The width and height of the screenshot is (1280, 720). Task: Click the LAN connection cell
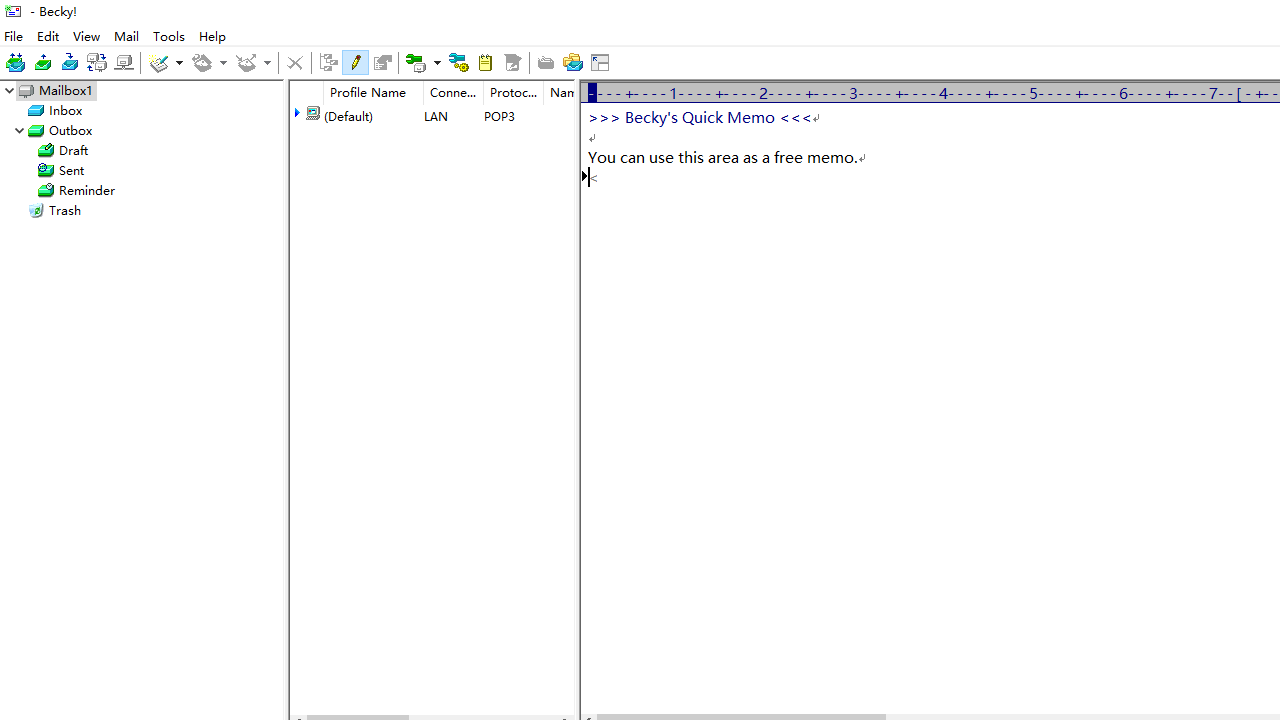436,117
